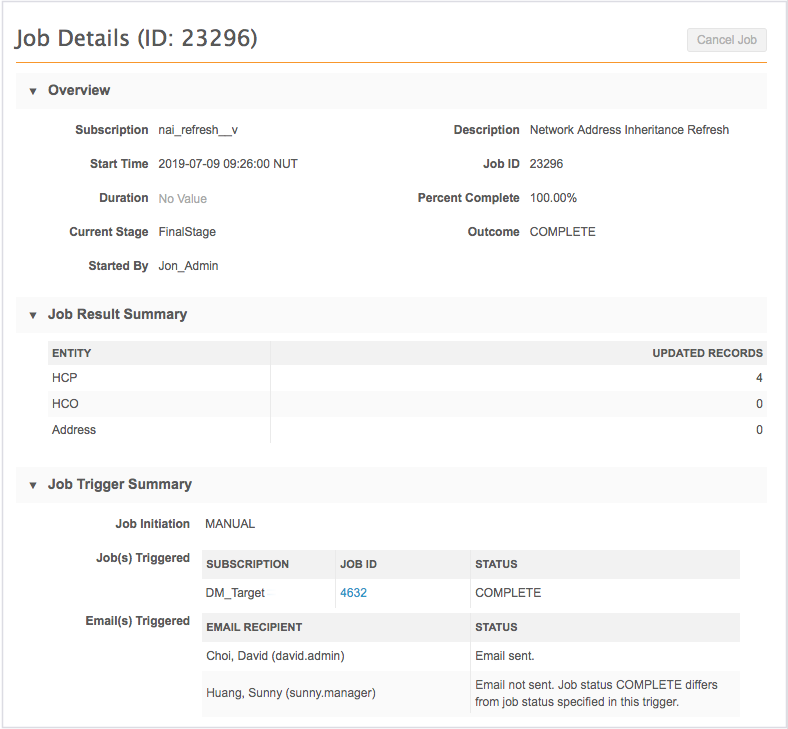Click the UPDATED RECORDS column header
The height and width of the screenshot is (729, 788).
coord(707,353)
